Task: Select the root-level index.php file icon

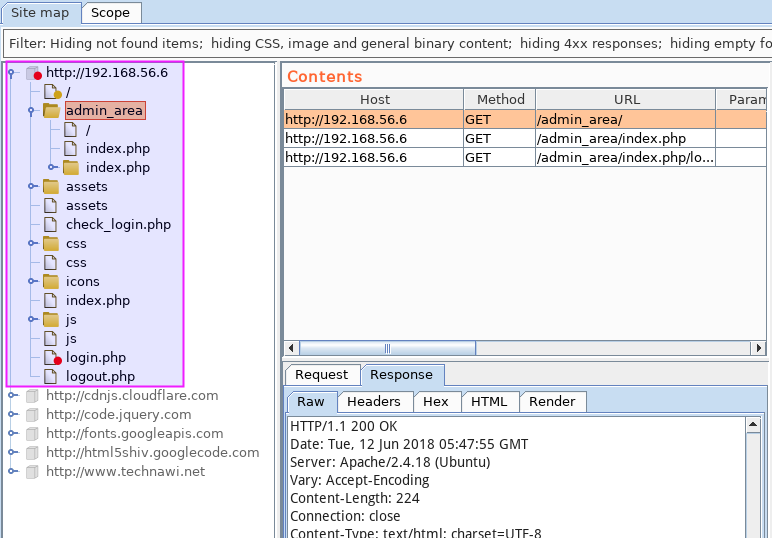Action: click(50, 301)
